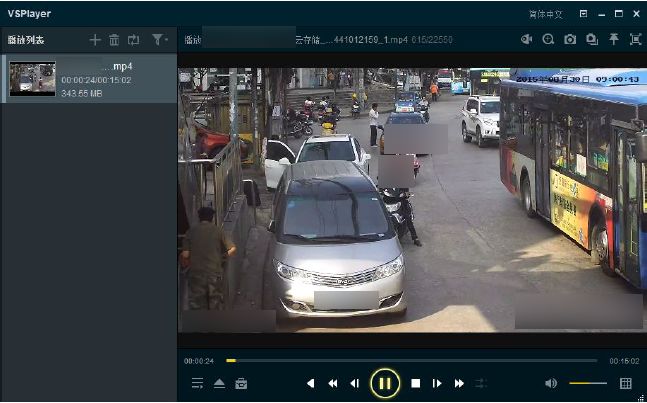Open the 简体中文 language menu
Image resolution: width=647 pixels, height=403 pixels.
(x=545, y=14)
